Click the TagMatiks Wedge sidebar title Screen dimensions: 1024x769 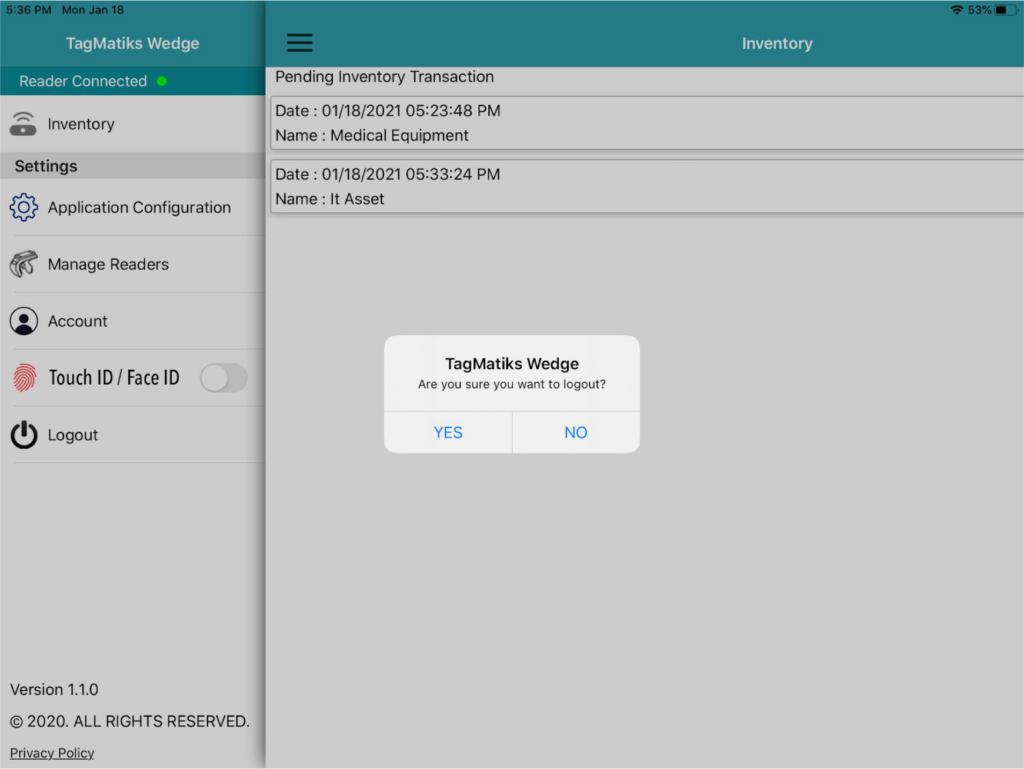[133, 43]
